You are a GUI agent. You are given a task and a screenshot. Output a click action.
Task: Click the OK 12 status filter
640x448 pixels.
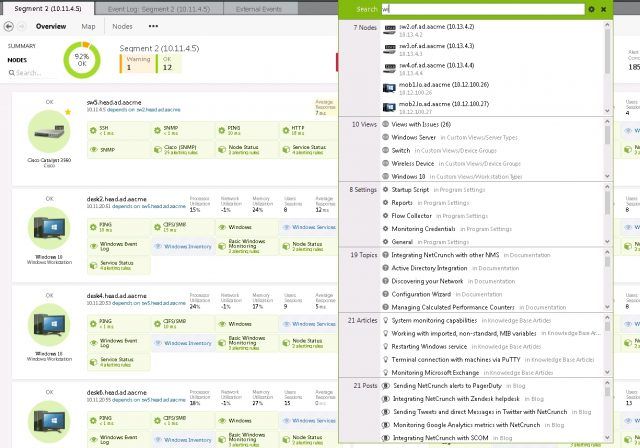[168, 64]
